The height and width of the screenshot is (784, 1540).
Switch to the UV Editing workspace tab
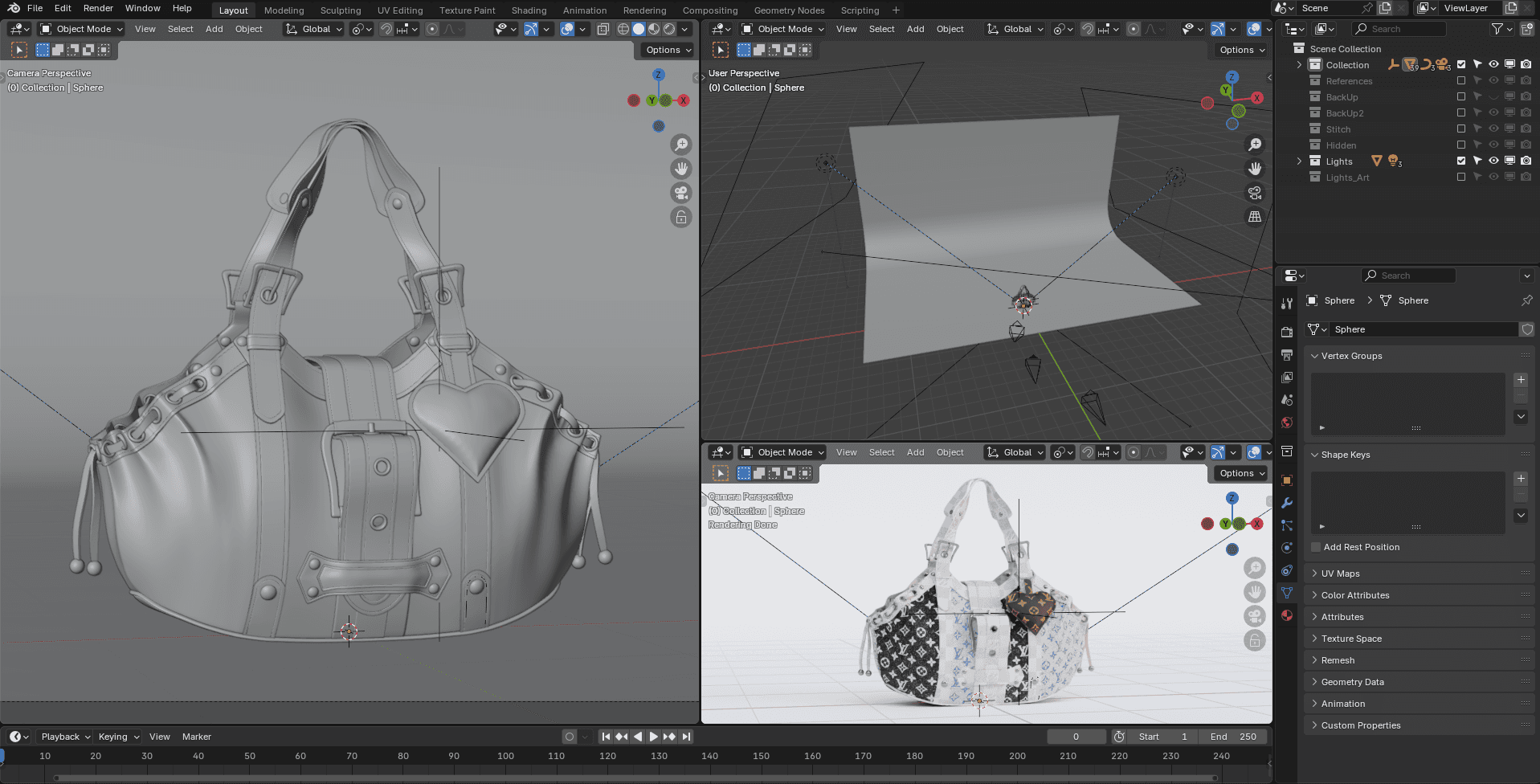400,10
